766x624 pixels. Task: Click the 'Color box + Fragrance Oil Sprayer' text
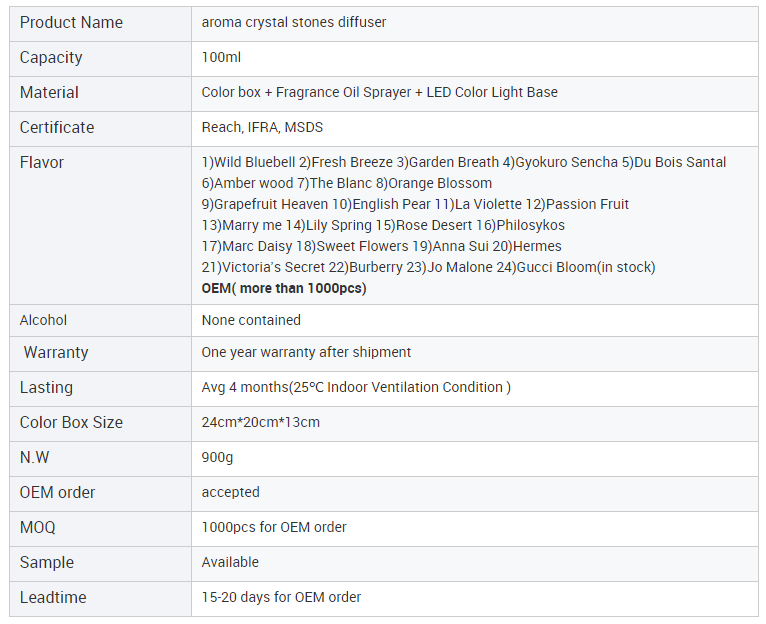click(x=306, y=92)
